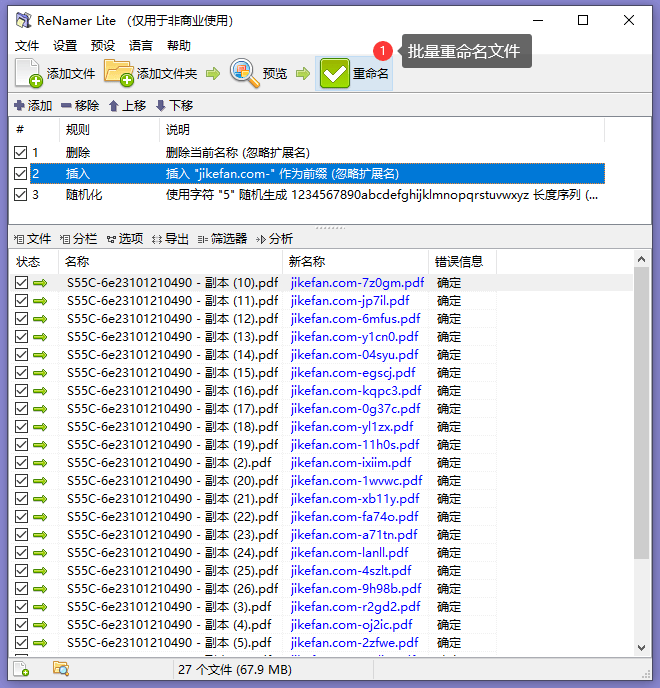660x688 pixels.
Task: Add a new rule with the plus 添加 icon
Action: [x=19, y=105]
